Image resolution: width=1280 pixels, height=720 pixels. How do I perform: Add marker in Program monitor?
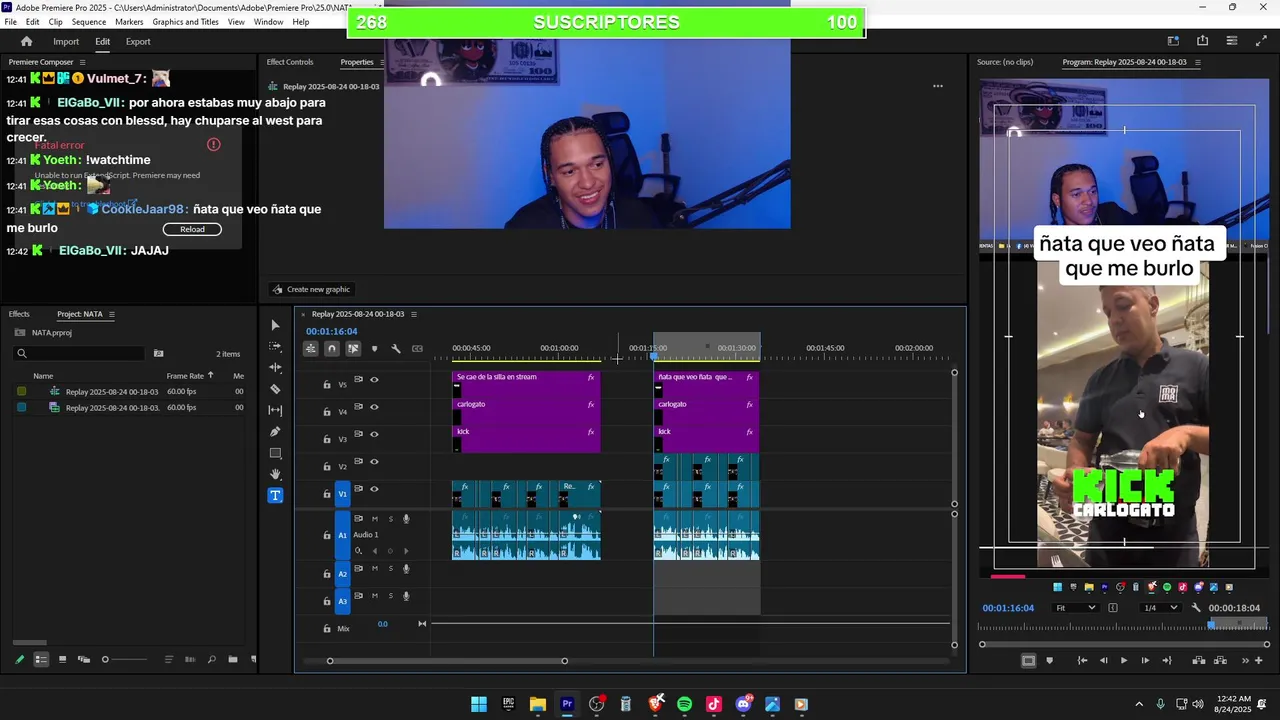coord(1049,660)
